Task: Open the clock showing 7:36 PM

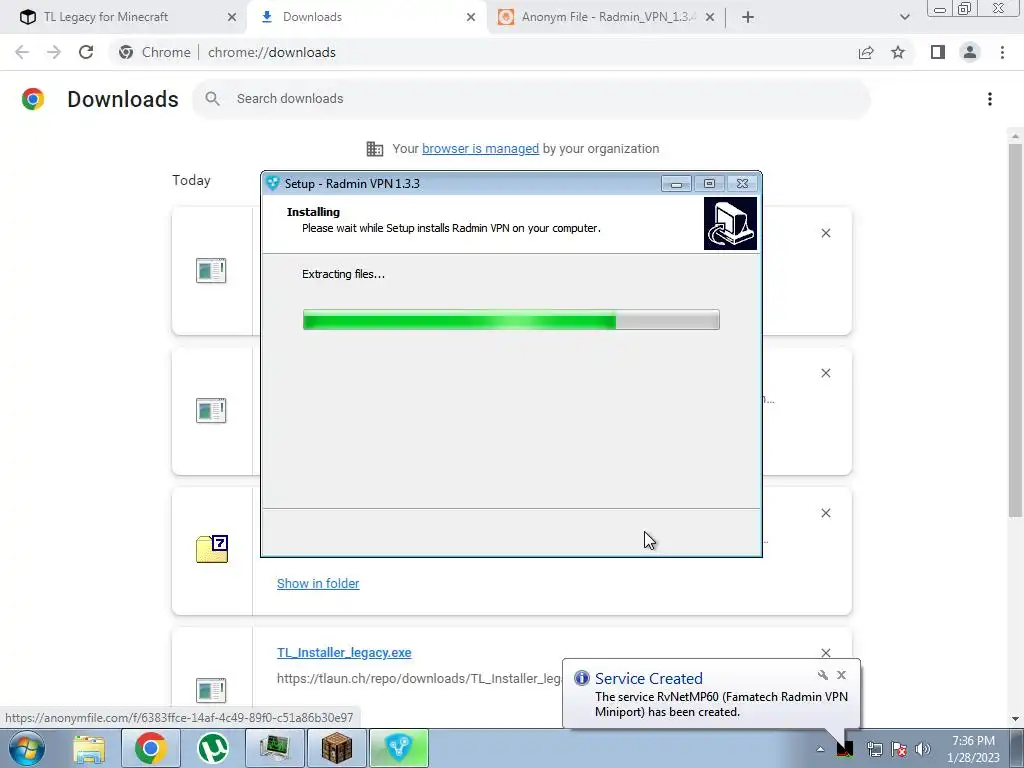Action: pos(973,749)
